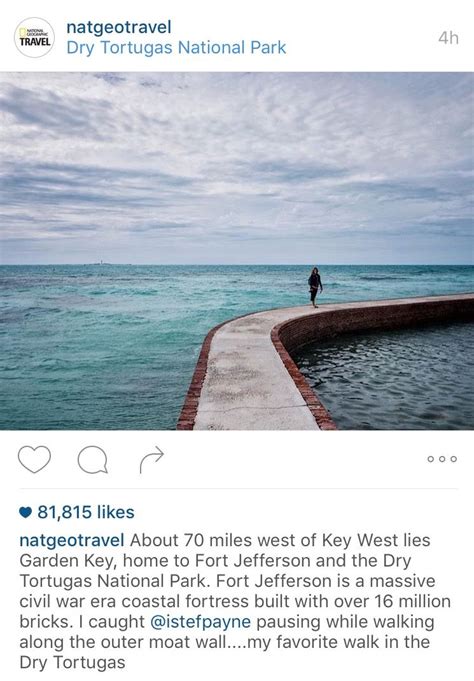Open comments with the speech bubble icon

tap(93, 460)
